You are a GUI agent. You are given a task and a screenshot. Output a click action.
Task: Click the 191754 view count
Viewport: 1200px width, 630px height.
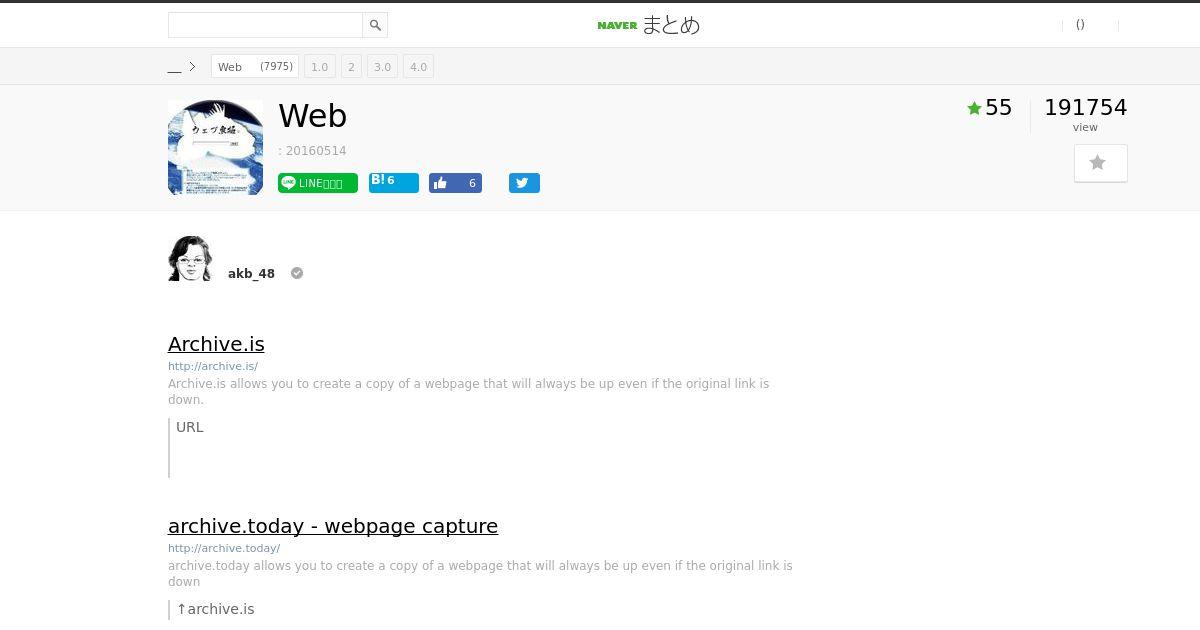click(1085, 108)
